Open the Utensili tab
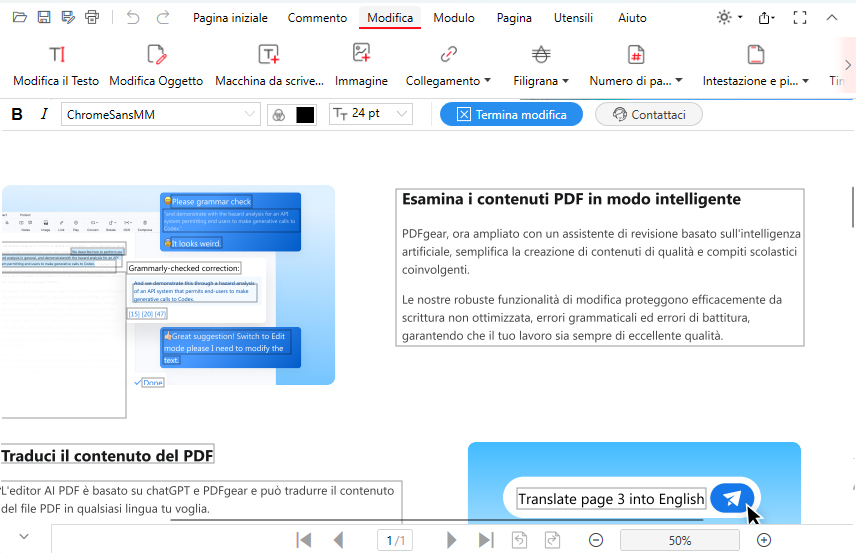 (x=573, y=18)
